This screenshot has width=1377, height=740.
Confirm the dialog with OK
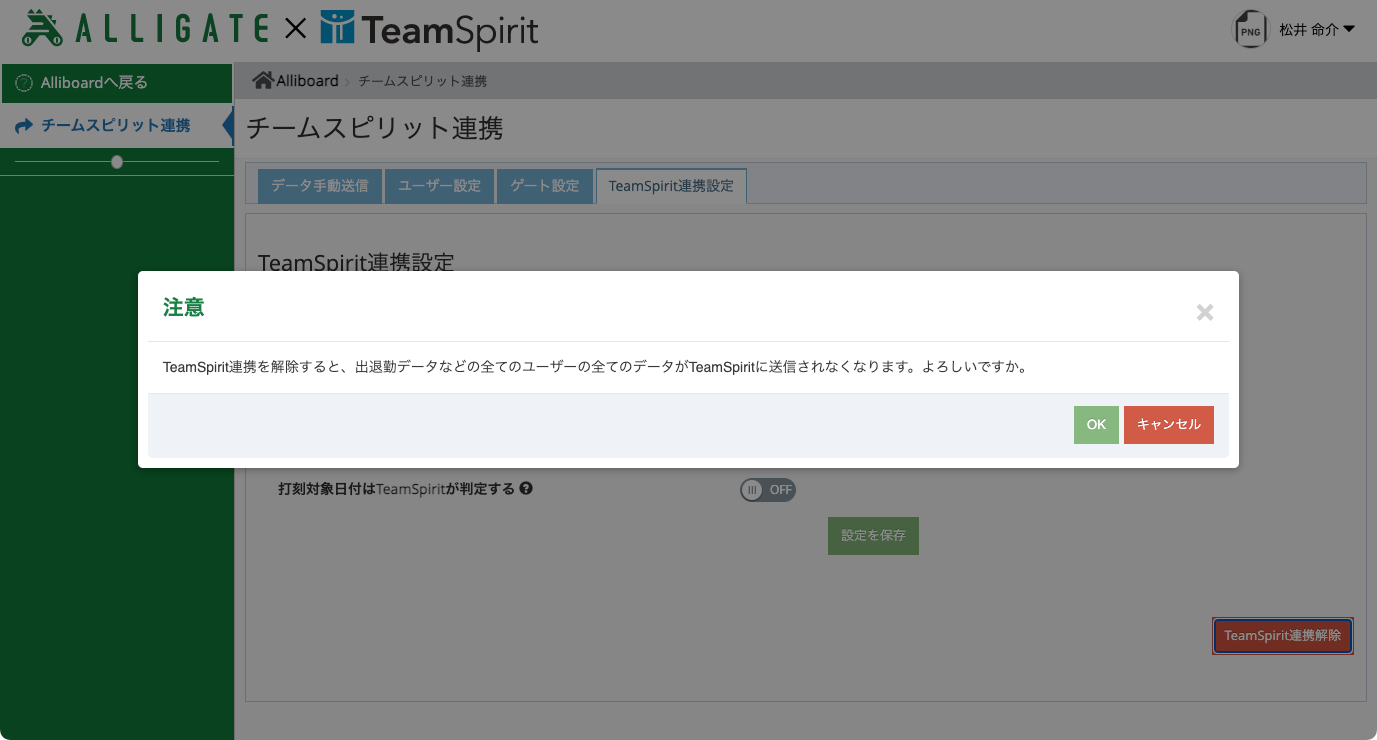coord(1096,425)
